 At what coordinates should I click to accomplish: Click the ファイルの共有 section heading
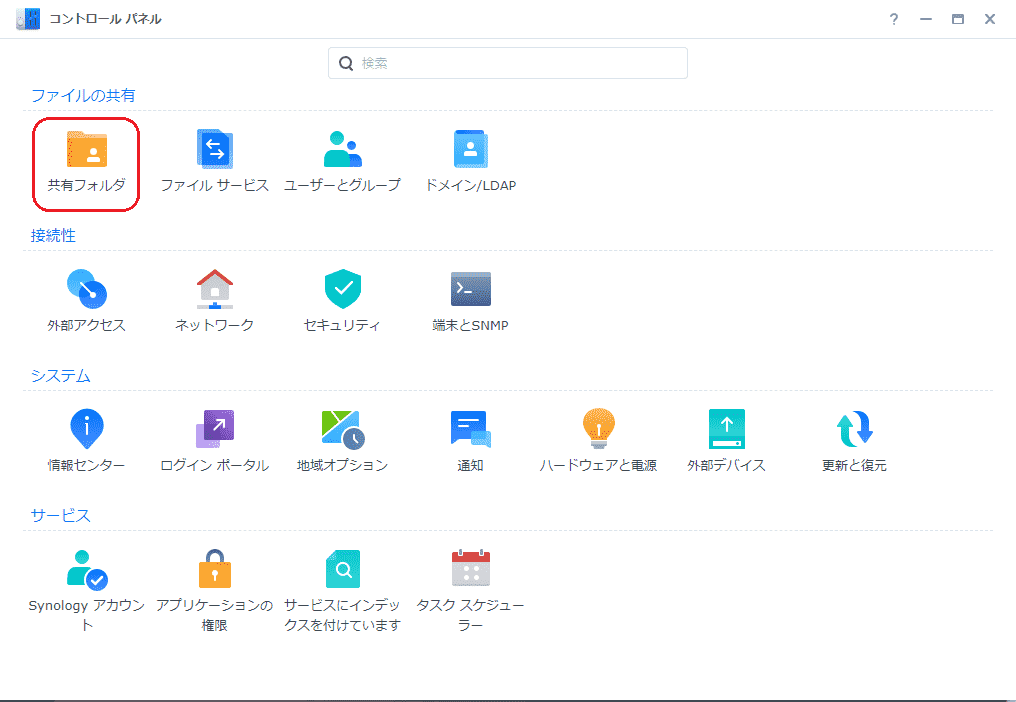click(83, 95)
